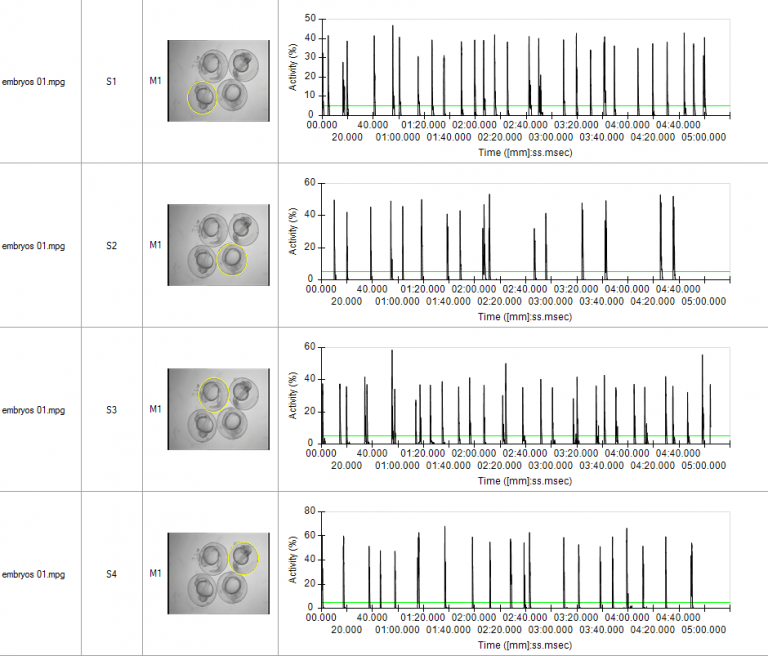
Task: Click the S1 label cell
Action: 112,81
